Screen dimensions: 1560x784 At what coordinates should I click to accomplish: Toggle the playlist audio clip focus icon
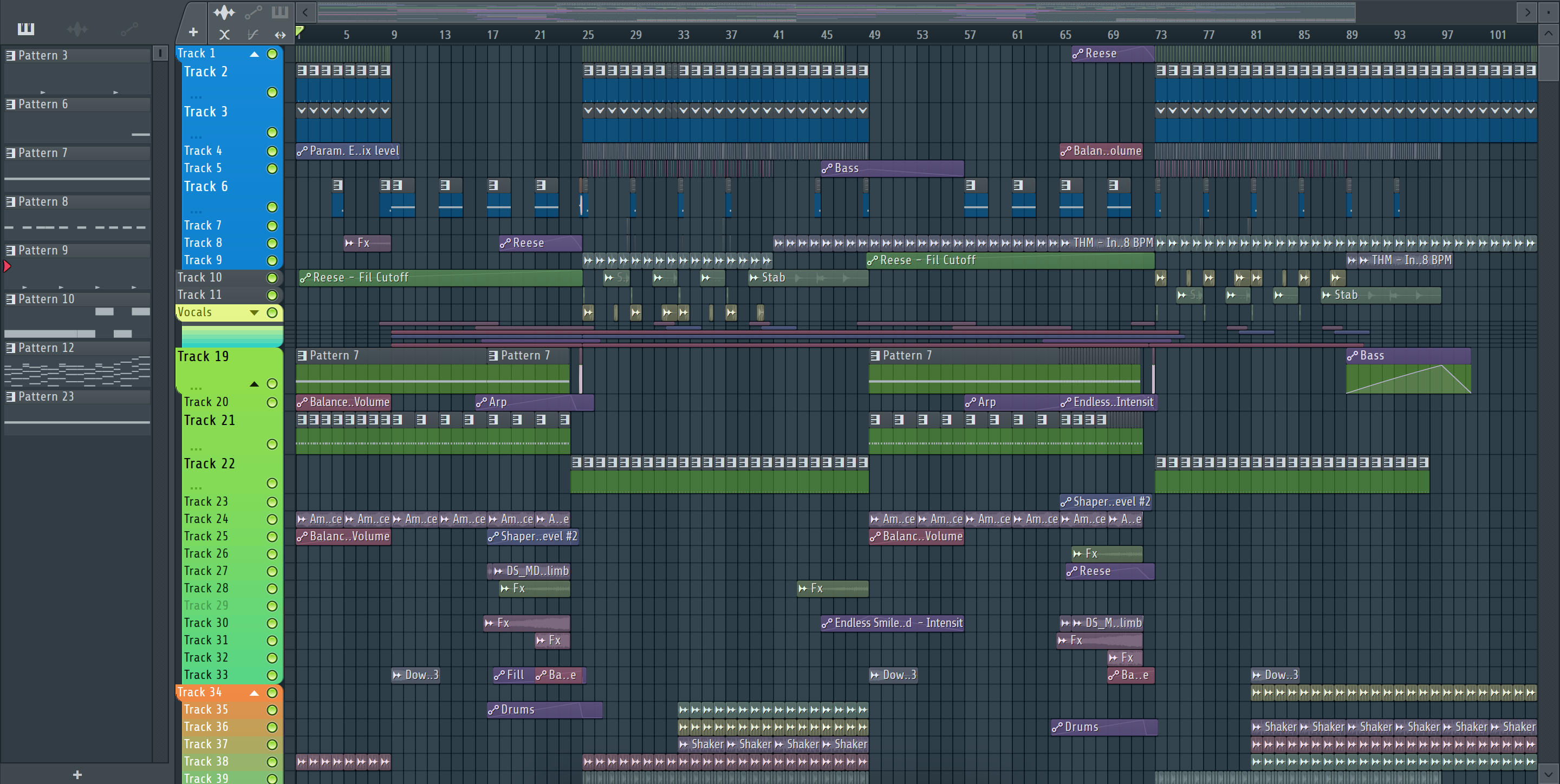pos(224,11)
